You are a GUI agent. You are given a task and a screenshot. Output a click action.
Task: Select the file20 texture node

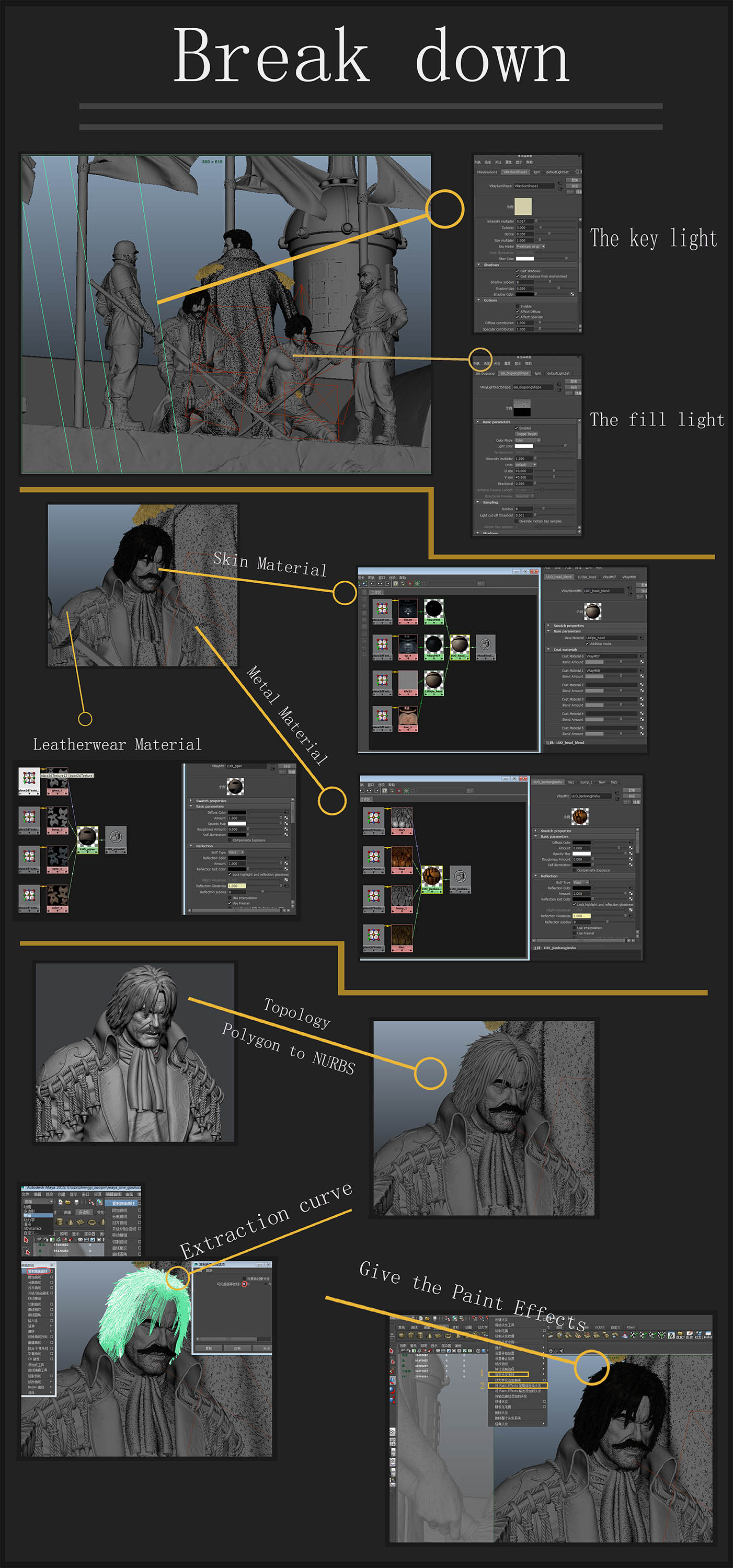click(408, 610)
